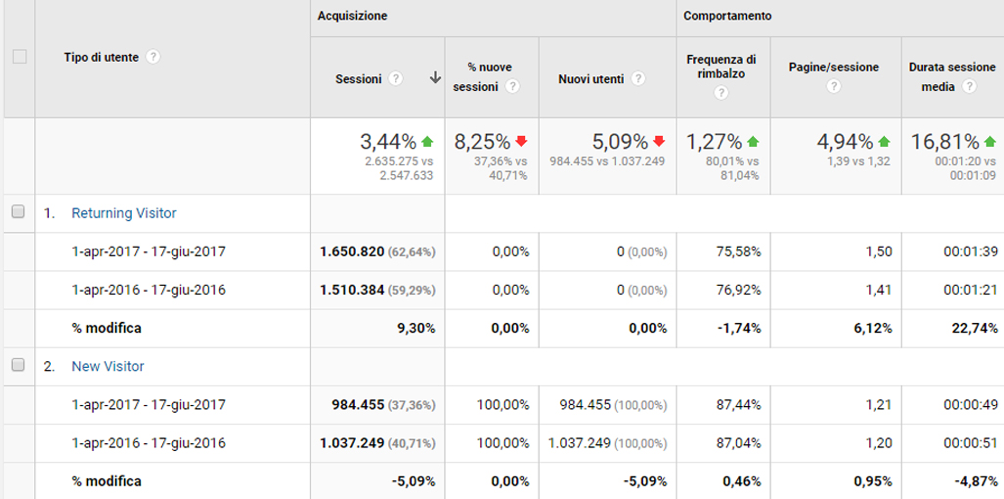
Task: Sort by Pagine/sessione column header
Action: [835, 67]
